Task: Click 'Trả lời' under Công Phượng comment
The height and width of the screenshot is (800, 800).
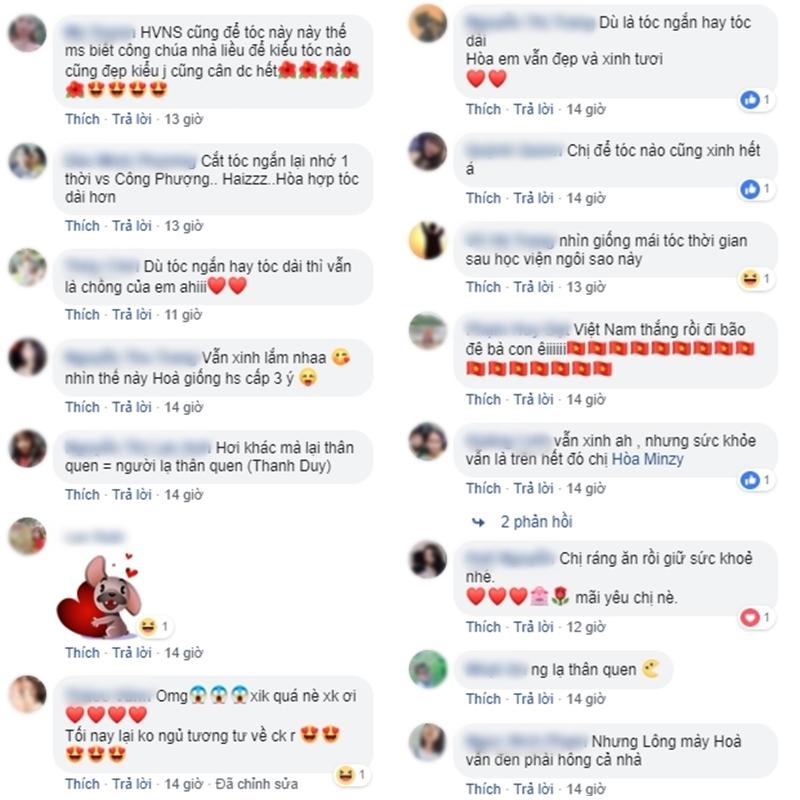Action: coord(132,226)
